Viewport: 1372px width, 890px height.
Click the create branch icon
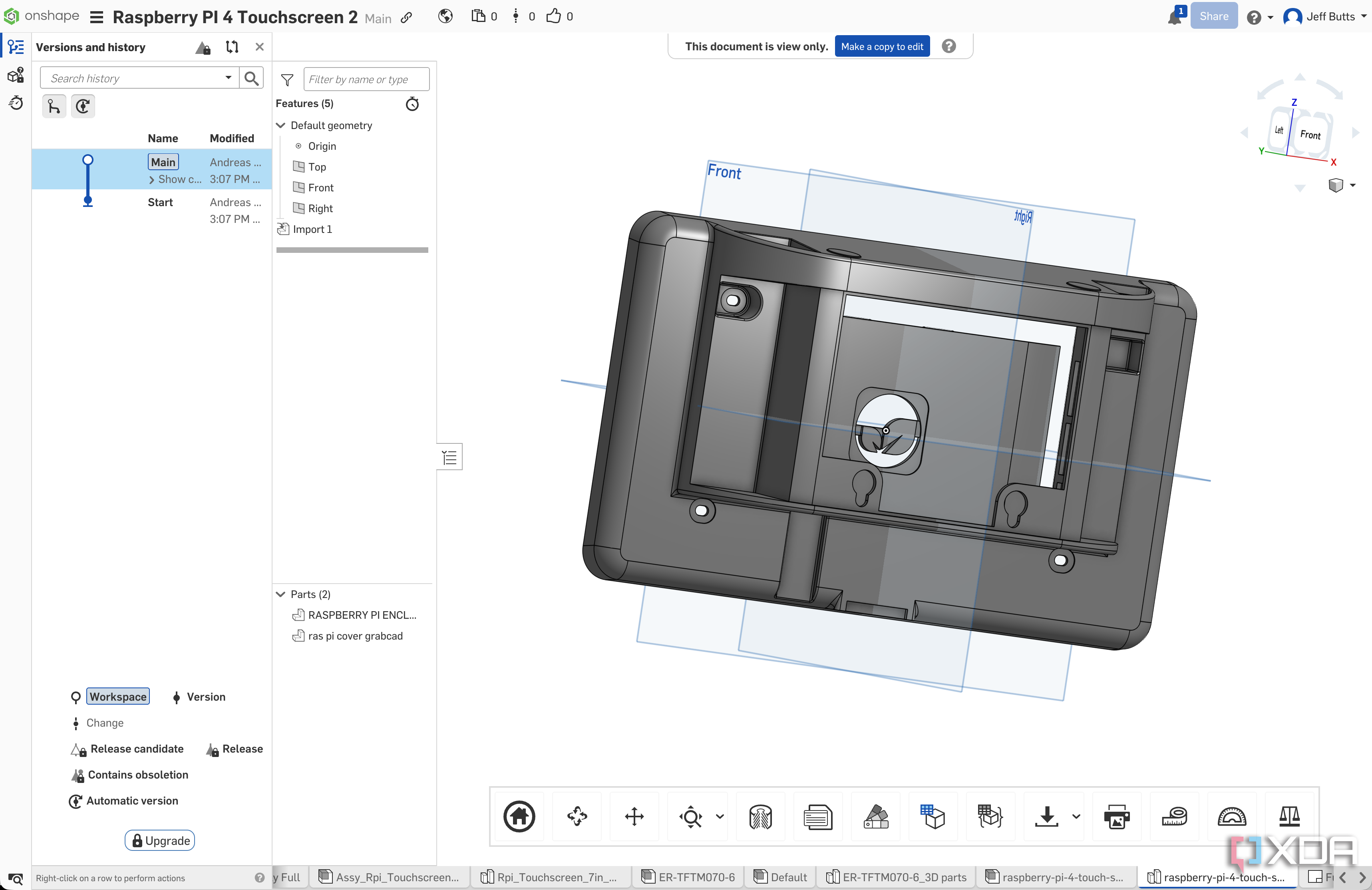tap(54, 106)
